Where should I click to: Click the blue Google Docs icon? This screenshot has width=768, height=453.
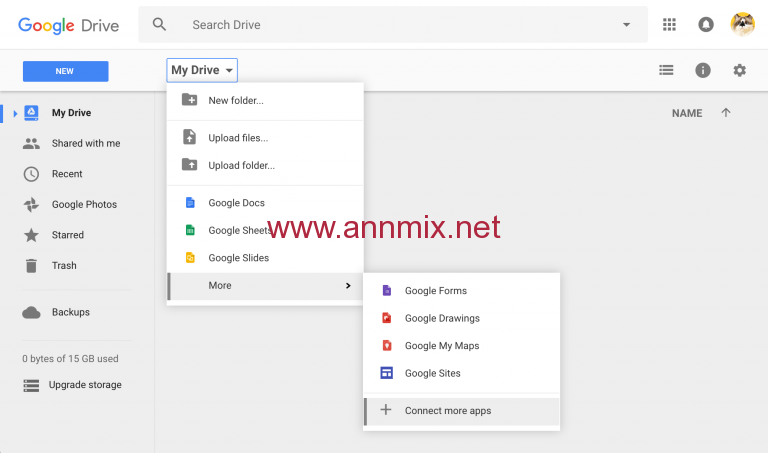point(190,202)
